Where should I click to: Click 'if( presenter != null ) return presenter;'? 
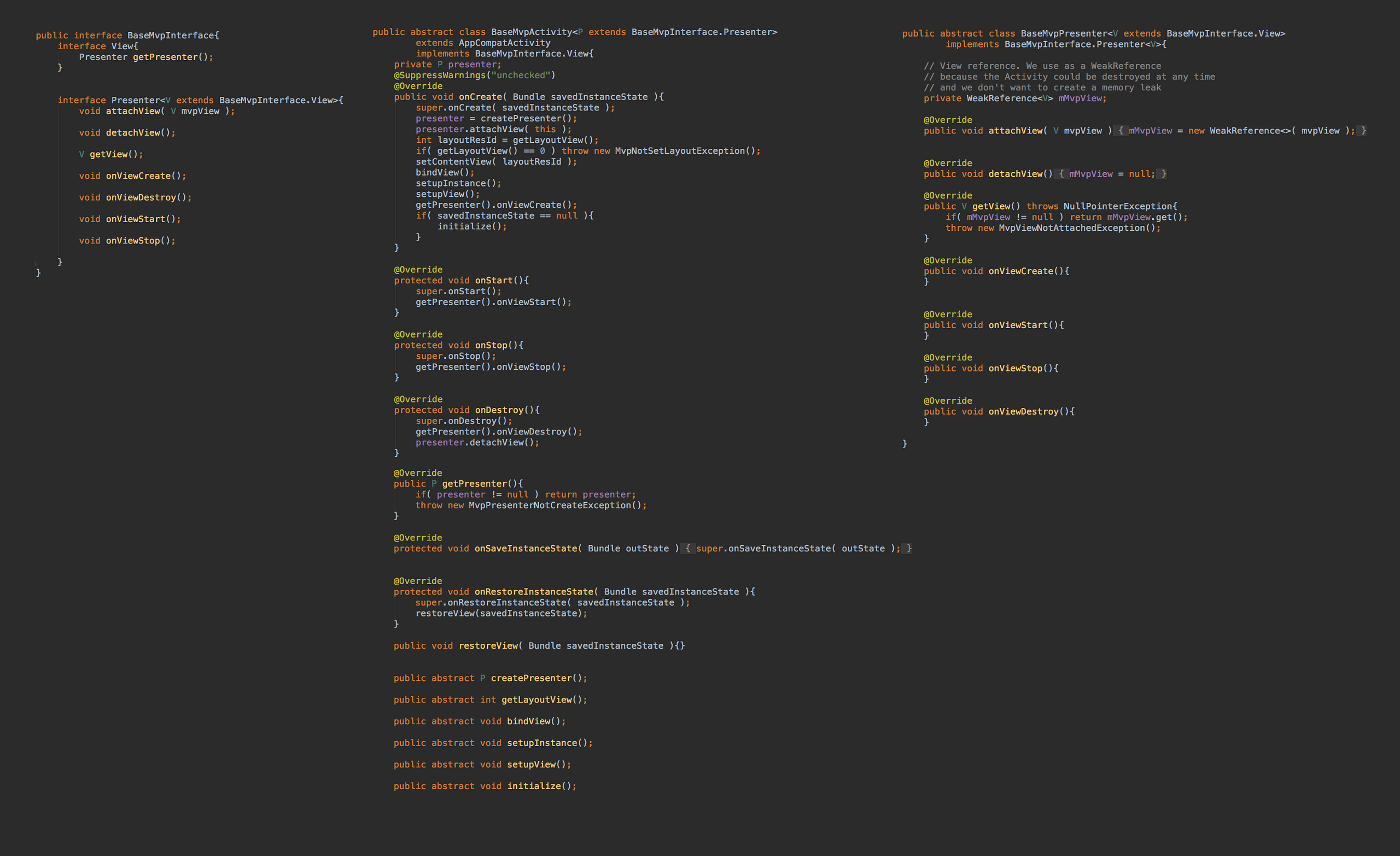(526, 494)
